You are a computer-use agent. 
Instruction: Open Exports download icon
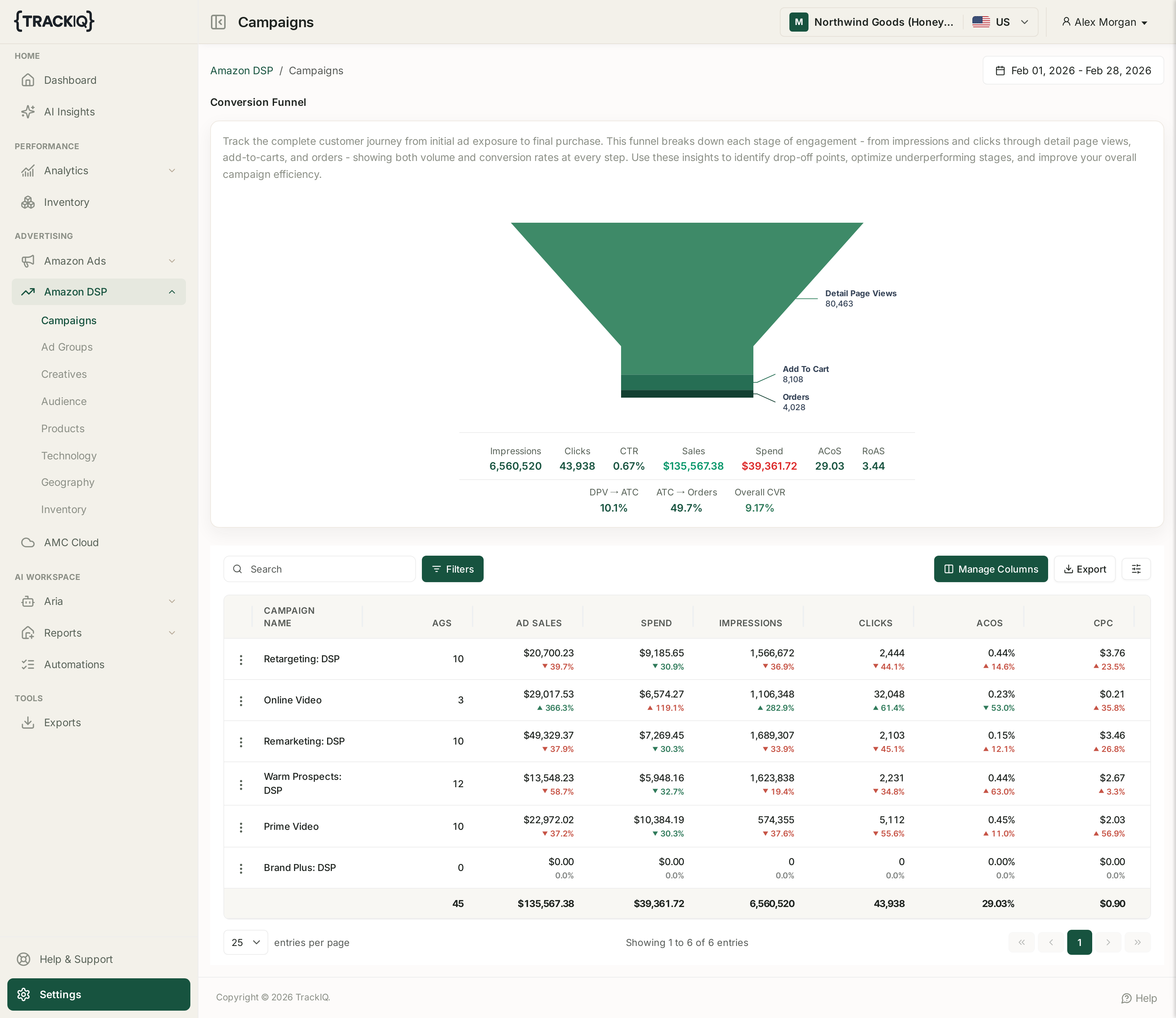[x=28, y=723]
